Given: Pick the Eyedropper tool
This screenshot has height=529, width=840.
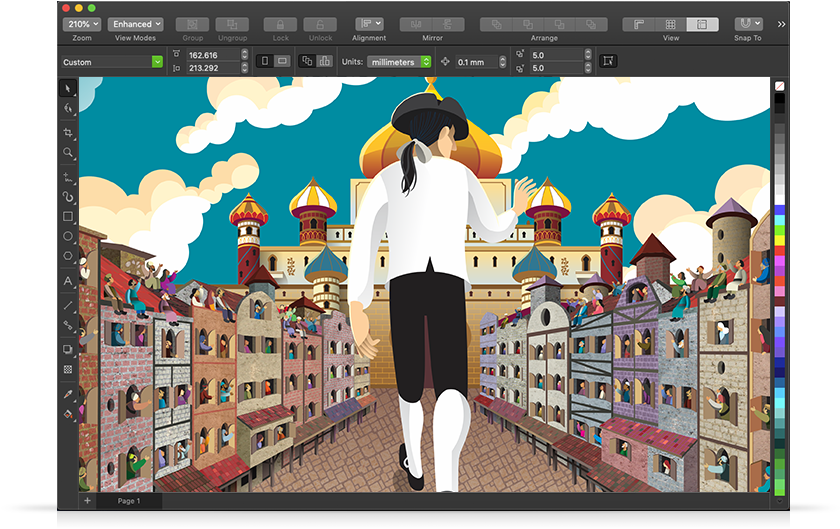Looking at the screenshot, I should click(x=68, y=394).
